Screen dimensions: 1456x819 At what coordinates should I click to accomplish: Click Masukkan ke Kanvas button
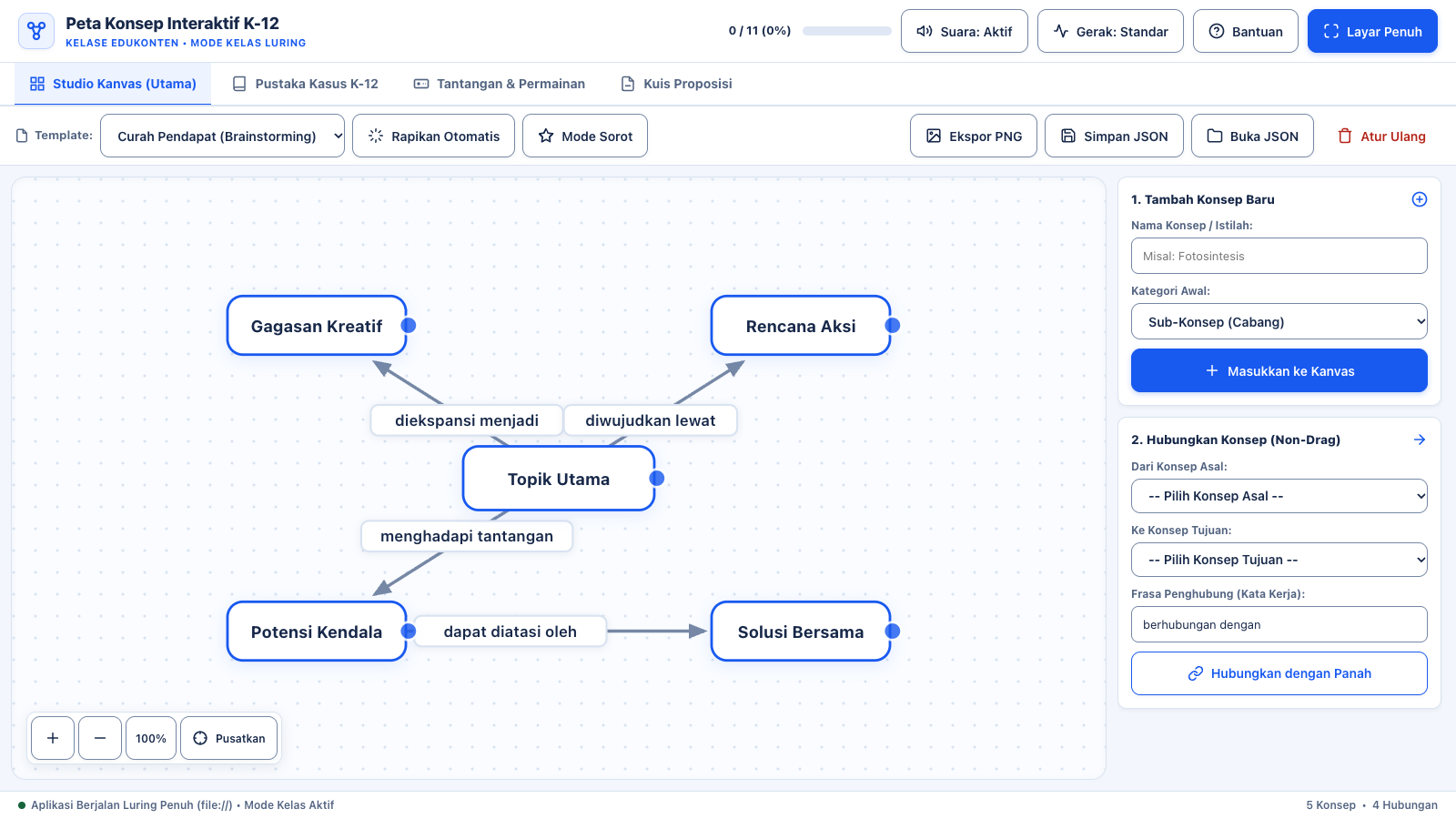1279,370
